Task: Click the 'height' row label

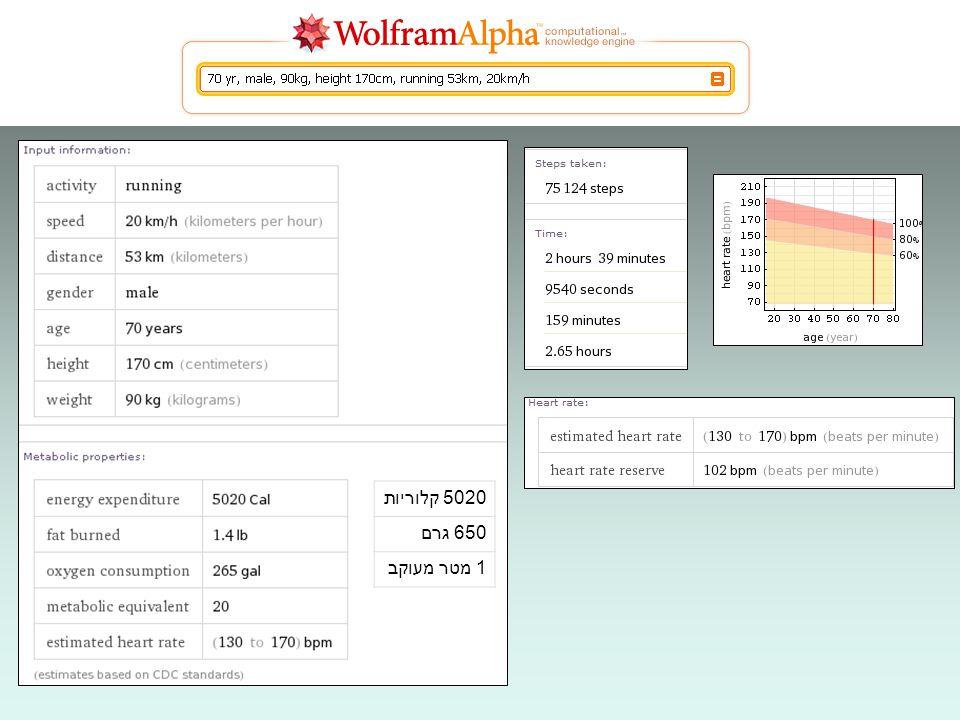Action: click(x=68, y=364)
